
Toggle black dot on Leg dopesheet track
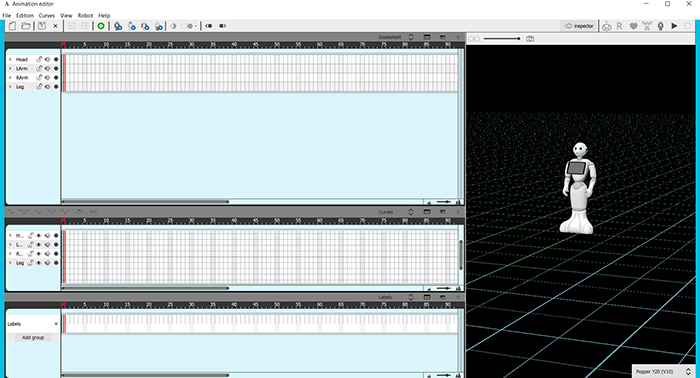click(56, 87)
